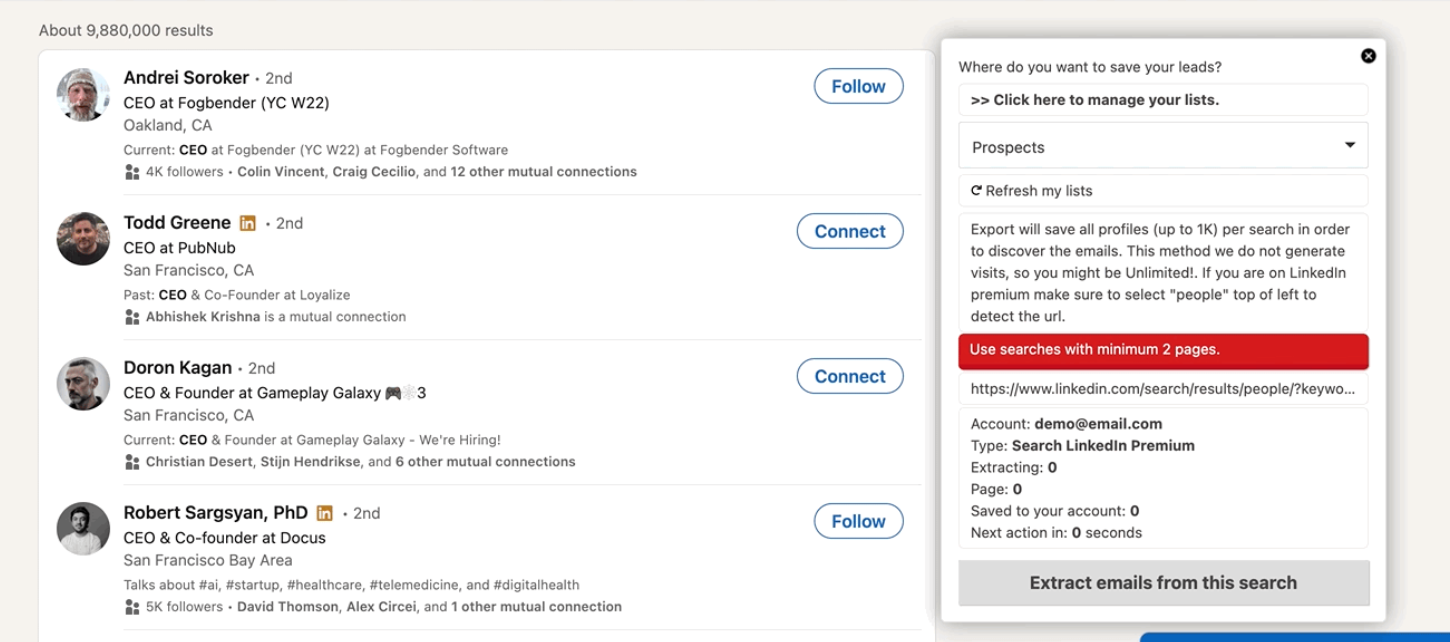Click 'Saved to your account: 0' text
1450x642 pixels.
coord(1055,511)
